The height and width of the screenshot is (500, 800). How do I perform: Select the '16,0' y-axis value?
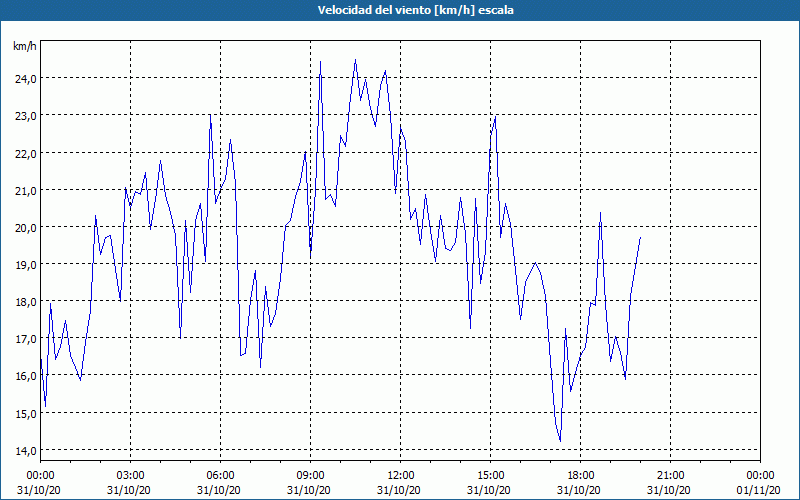click(x=26, y=376)
